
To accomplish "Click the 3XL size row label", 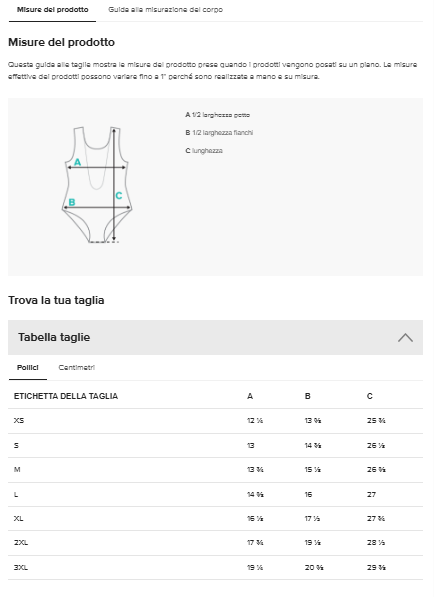I will click(21, 568).
